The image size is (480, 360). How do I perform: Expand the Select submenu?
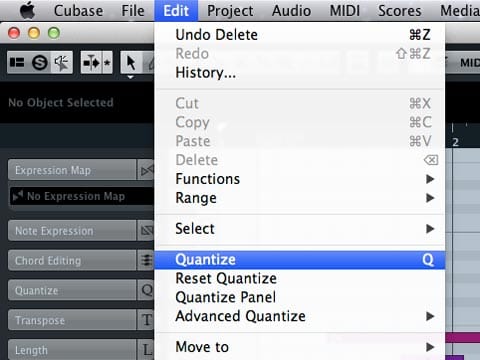(300, 229)
